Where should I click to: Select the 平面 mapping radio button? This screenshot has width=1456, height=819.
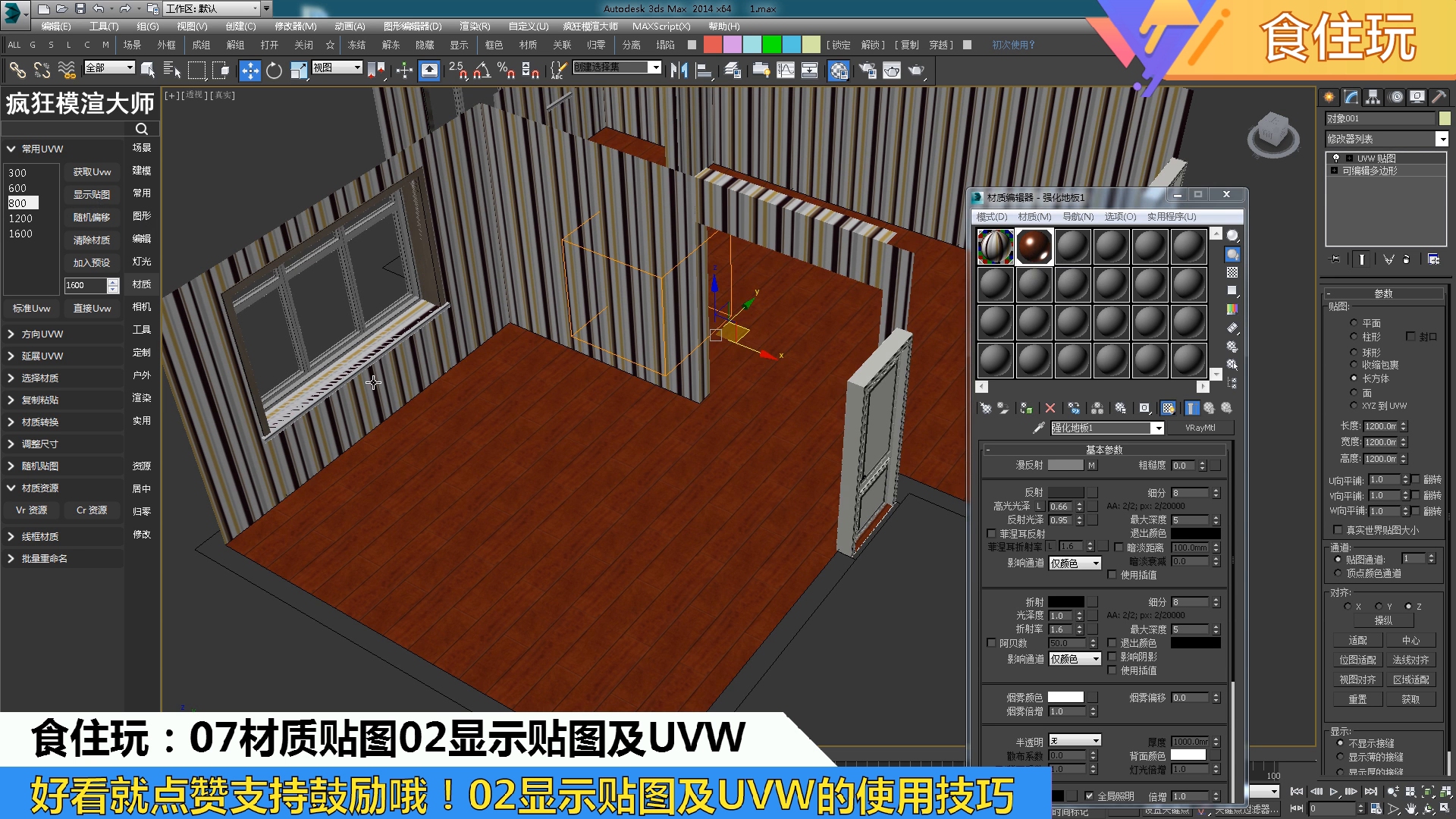[x=1354, y=323]
